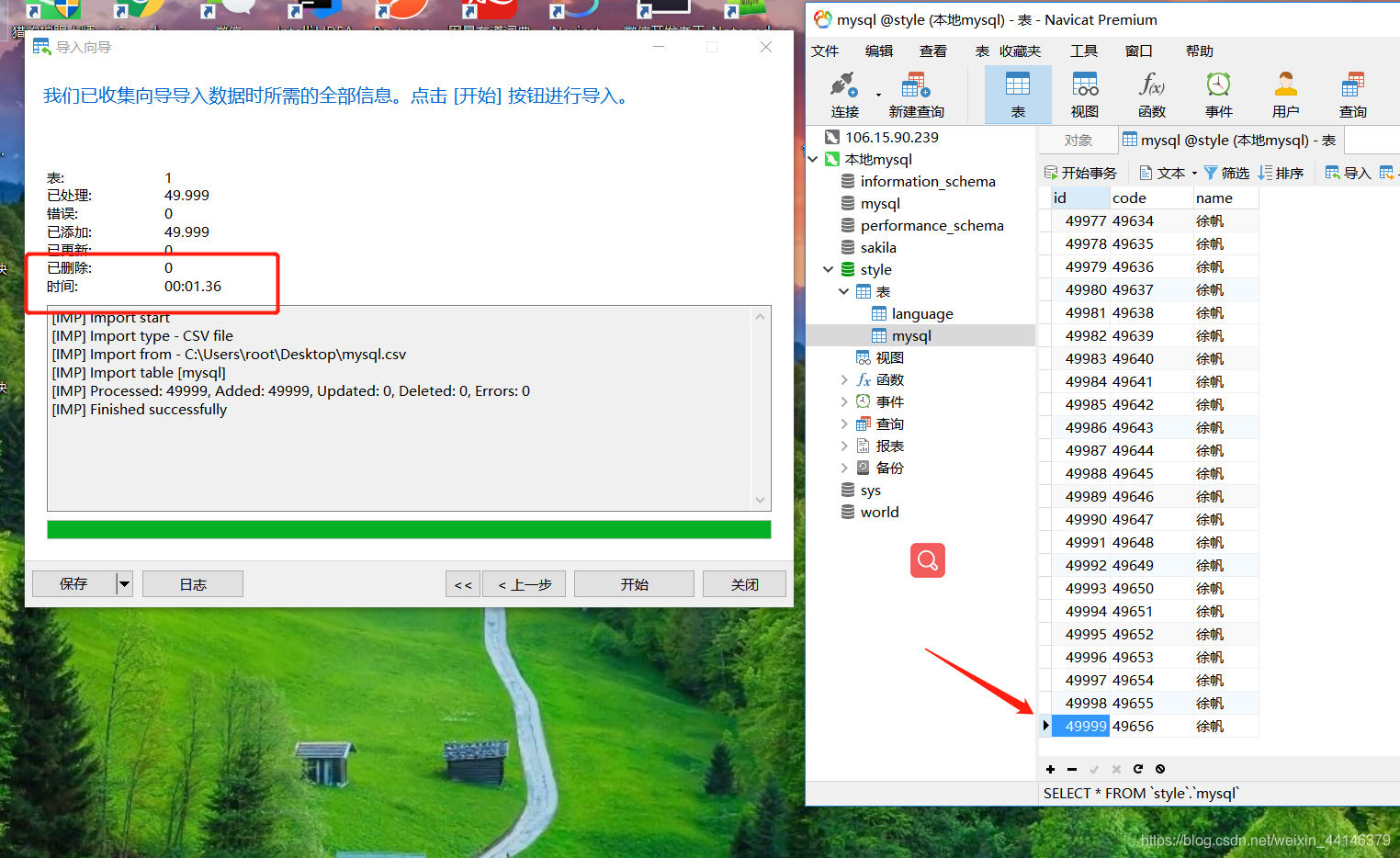Open the View toolbar icon
The height and width of the screenshot is (858, 1400).
point(1085,94)
